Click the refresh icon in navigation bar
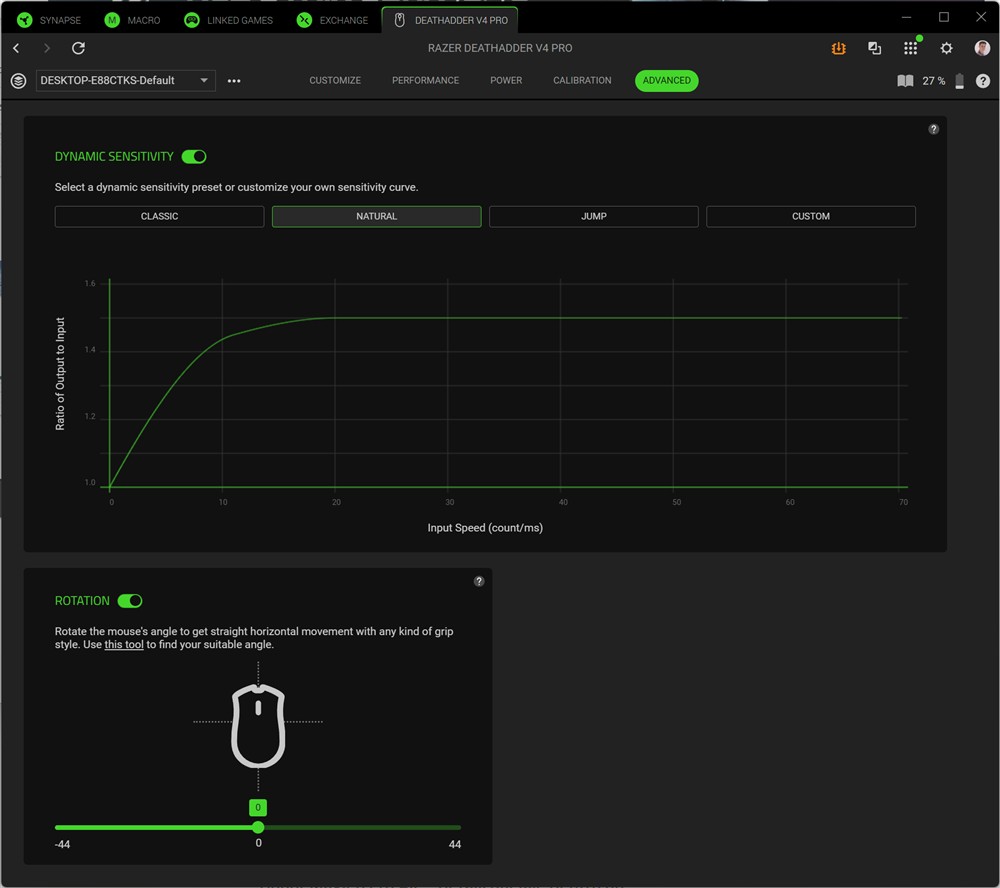 point(78,48)
